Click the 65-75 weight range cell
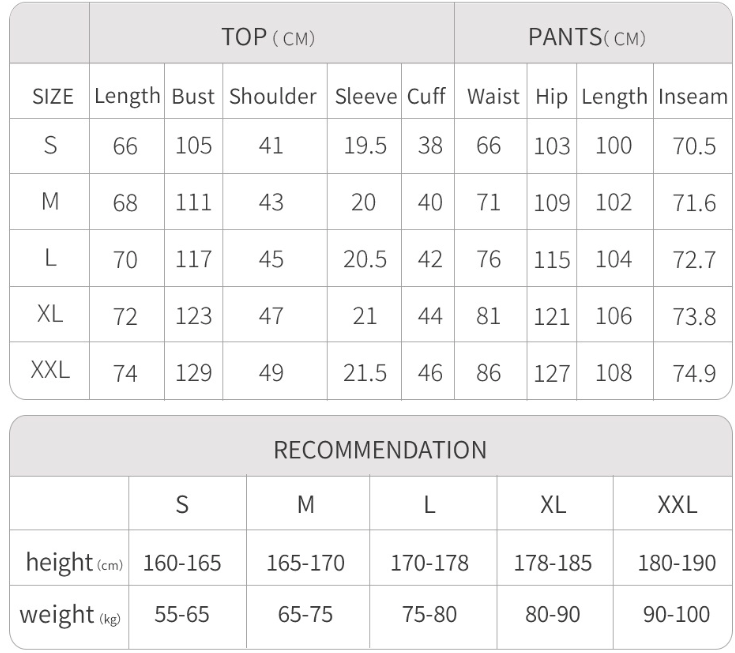This screenshot has width=735, height=653. tap(305, 614)
